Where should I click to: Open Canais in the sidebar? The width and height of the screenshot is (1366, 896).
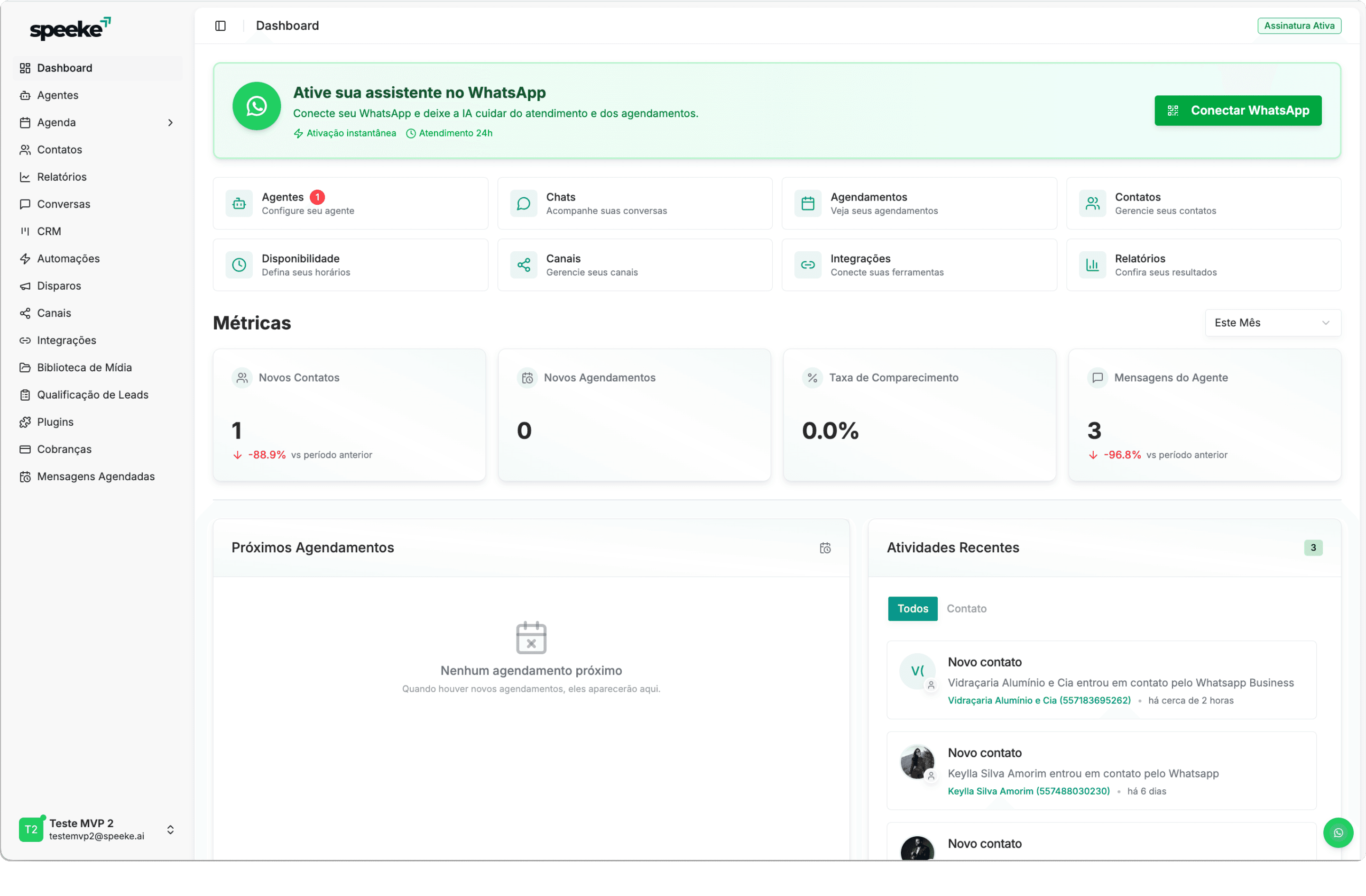point(98,313)
